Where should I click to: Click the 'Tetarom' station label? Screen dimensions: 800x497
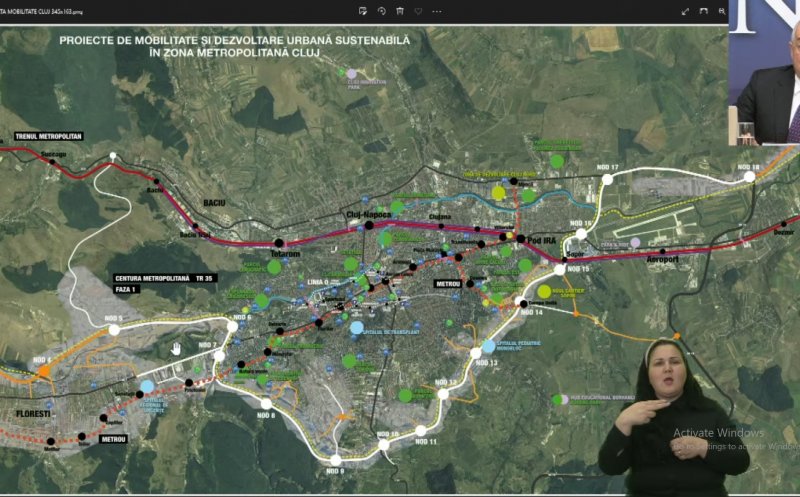tap(285, 254)
